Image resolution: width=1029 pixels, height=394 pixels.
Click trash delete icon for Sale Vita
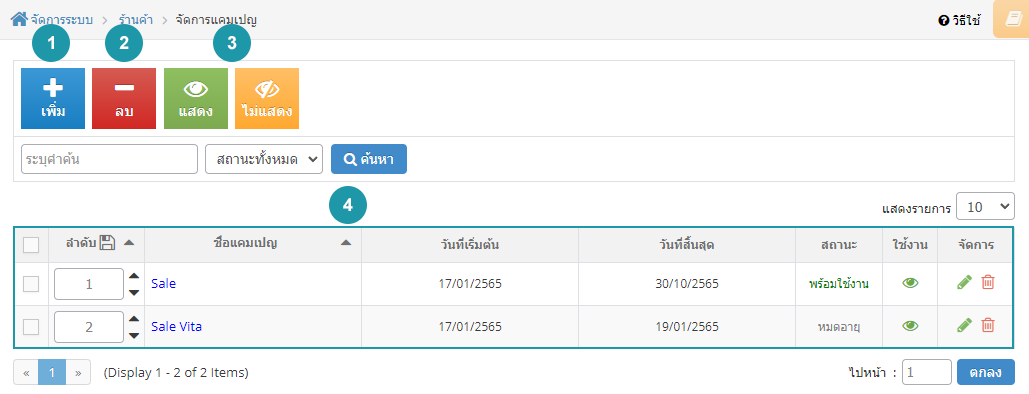click(x=988, y=325)
